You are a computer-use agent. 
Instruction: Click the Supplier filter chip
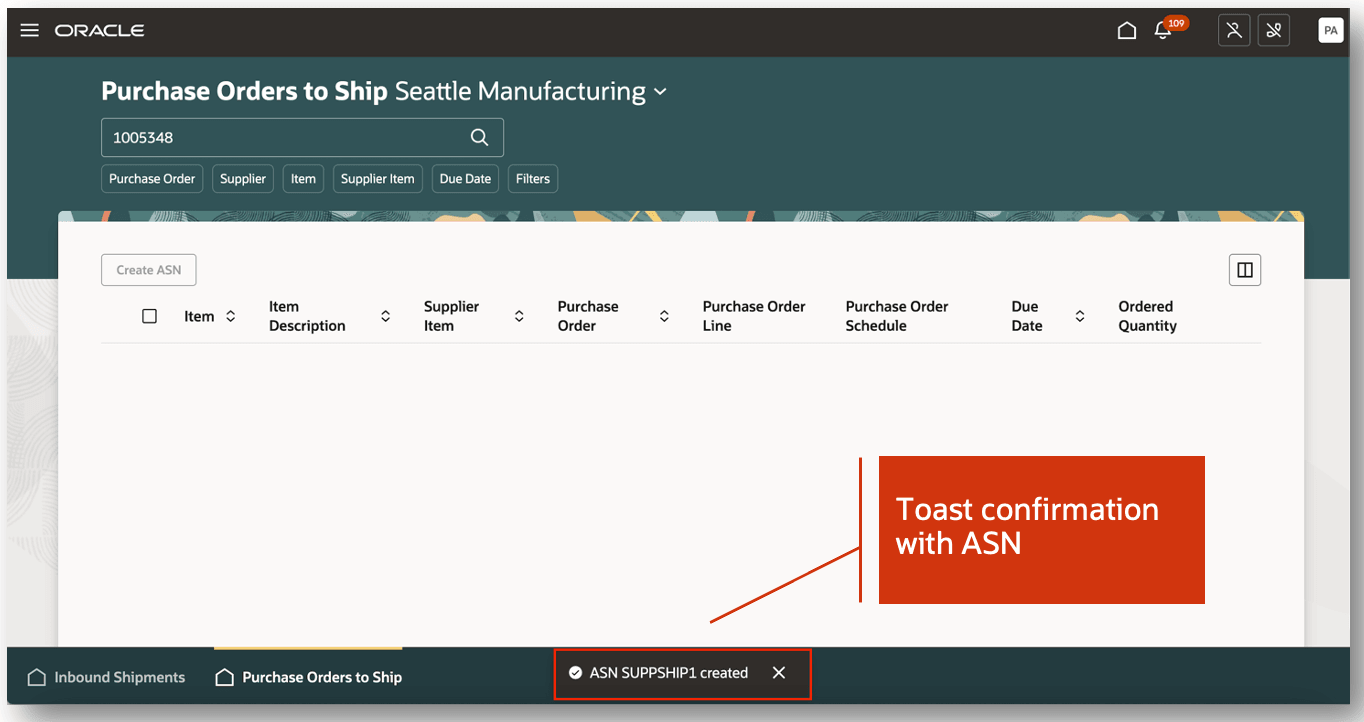tap(243, 179)
